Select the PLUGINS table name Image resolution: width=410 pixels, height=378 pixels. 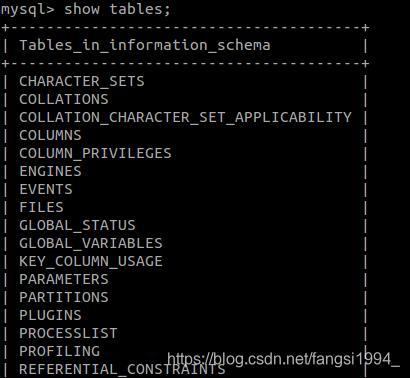tap(50, 315)
